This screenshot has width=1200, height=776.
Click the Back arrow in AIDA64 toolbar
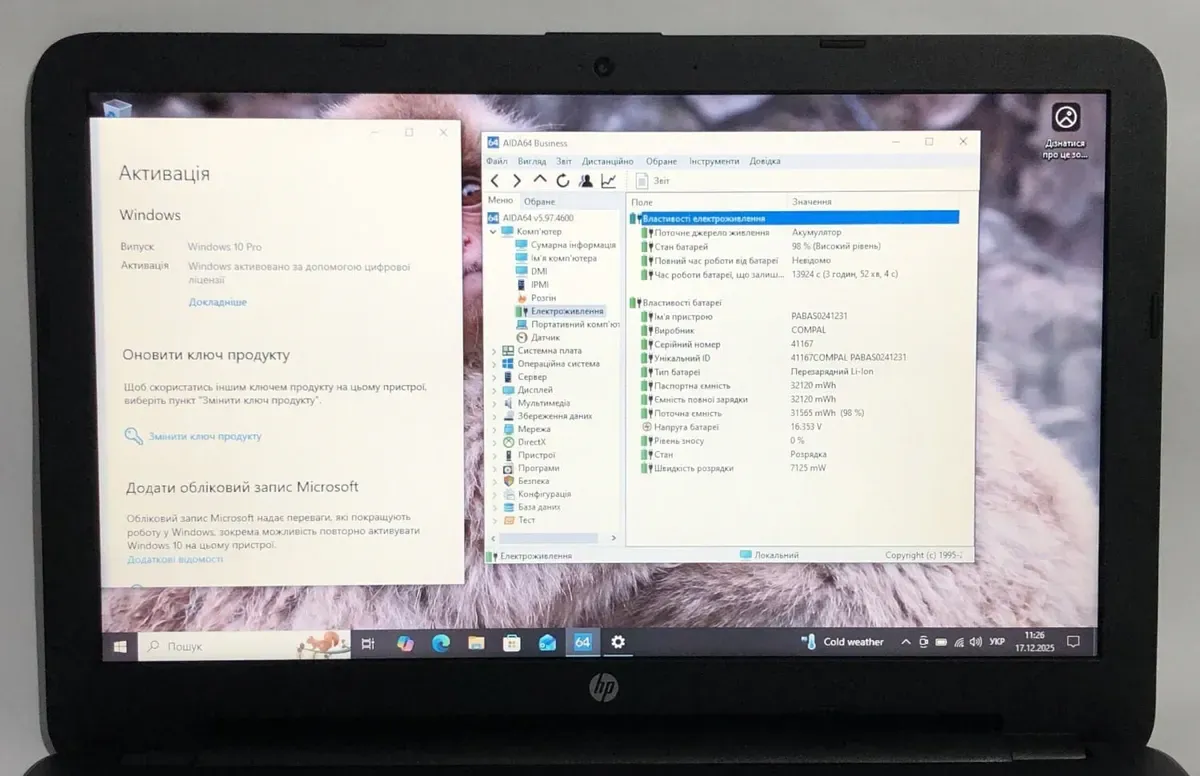495,181
